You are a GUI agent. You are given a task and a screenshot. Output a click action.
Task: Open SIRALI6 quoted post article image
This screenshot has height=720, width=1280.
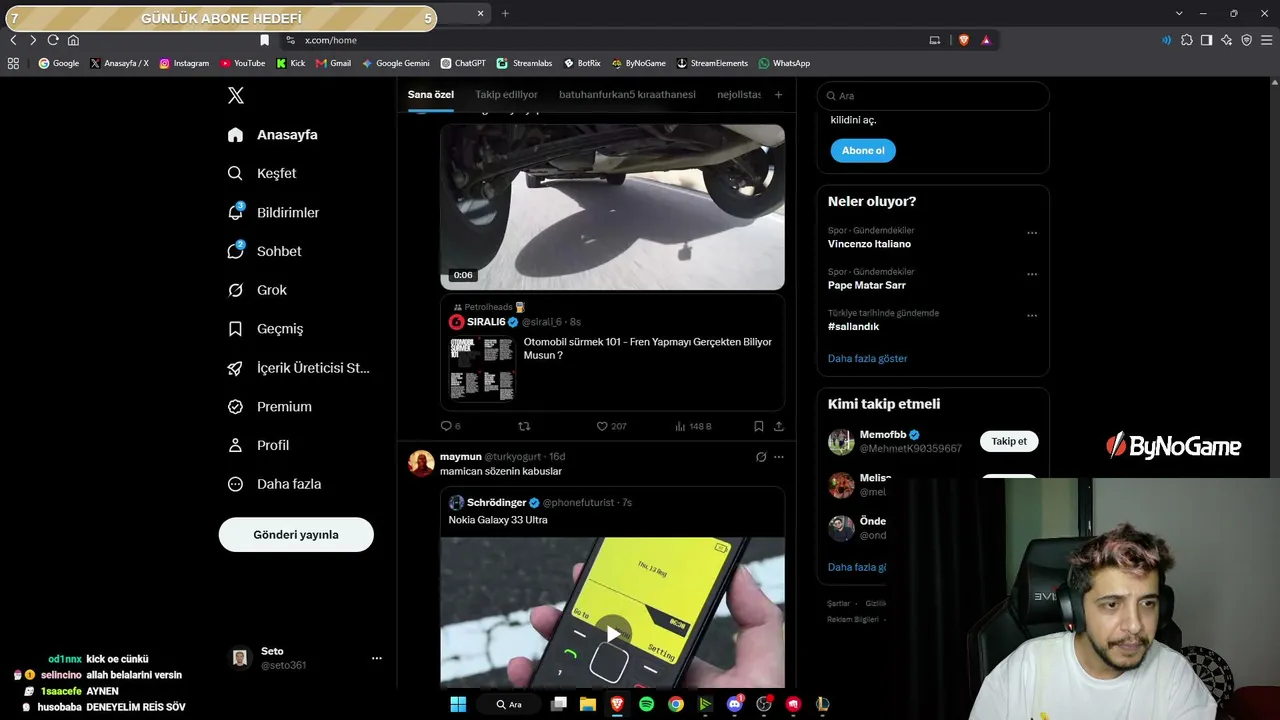pos(483,369)
